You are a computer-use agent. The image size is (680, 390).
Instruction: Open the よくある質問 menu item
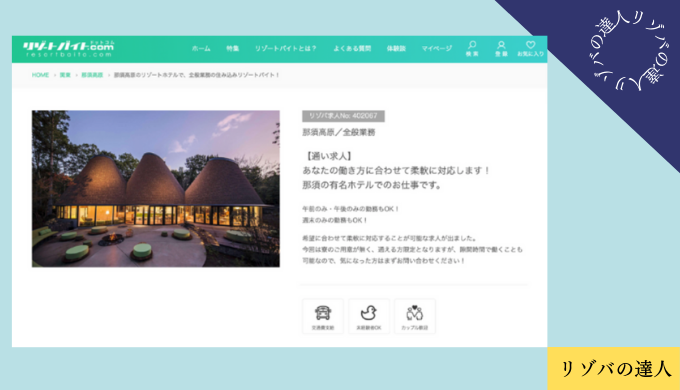[352, 49]
